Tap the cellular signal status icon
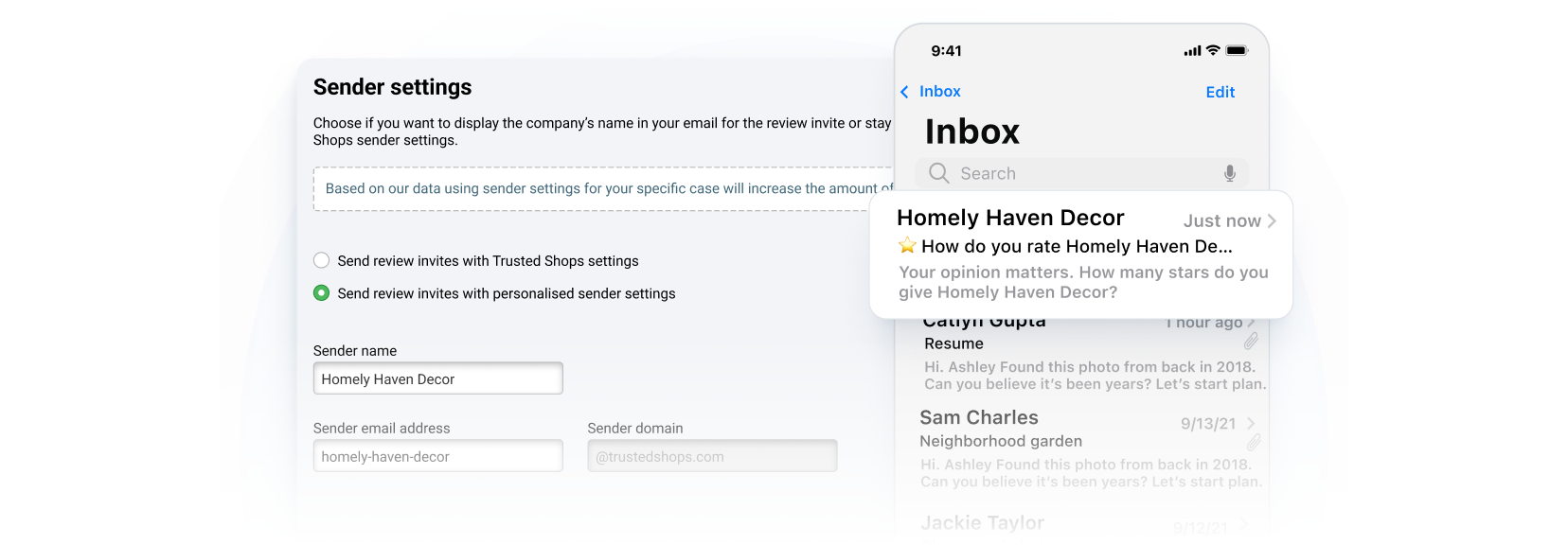The height and width of the screenshot is (545, 1568). point(1192,51)
